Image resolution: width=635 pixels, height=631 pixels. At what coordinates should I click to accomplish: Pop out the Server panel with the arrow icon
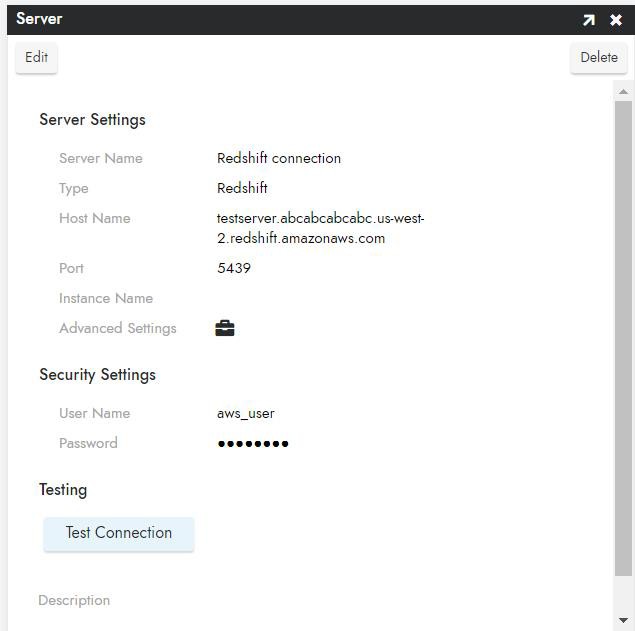(x=589, y=20)
